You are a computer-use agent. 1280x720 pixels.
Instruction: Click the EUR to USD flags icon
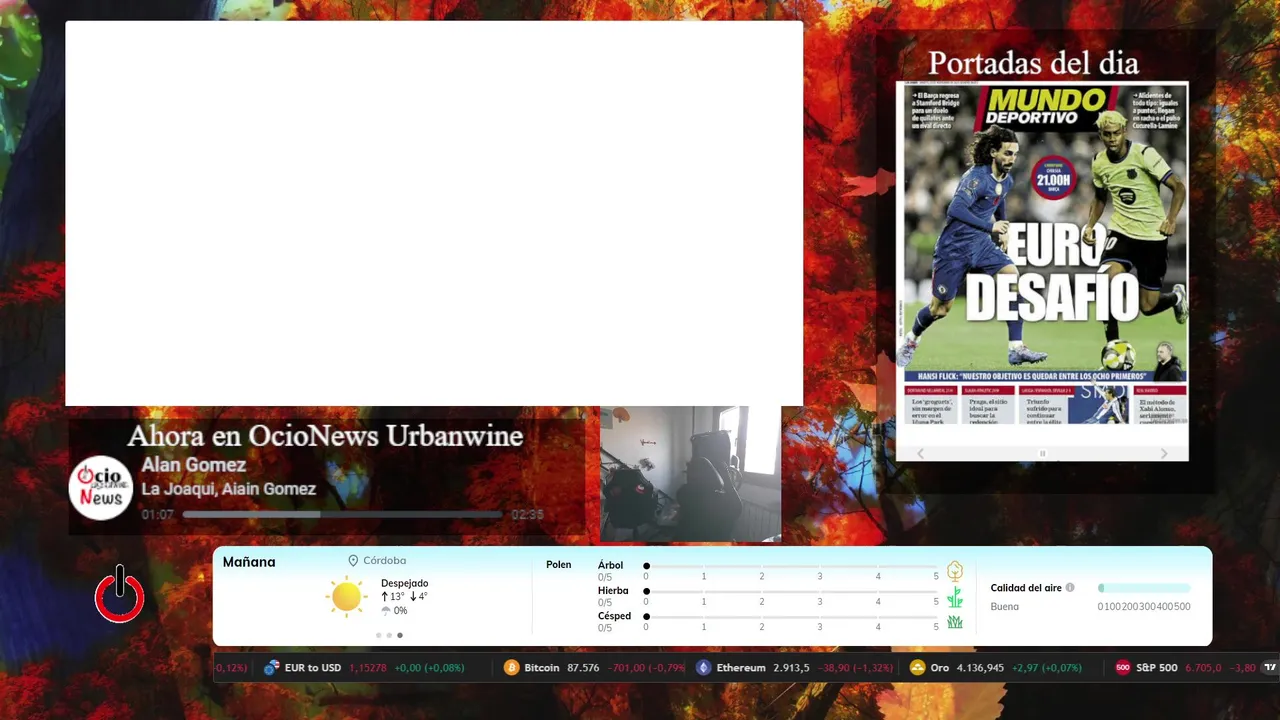point(271,667)
